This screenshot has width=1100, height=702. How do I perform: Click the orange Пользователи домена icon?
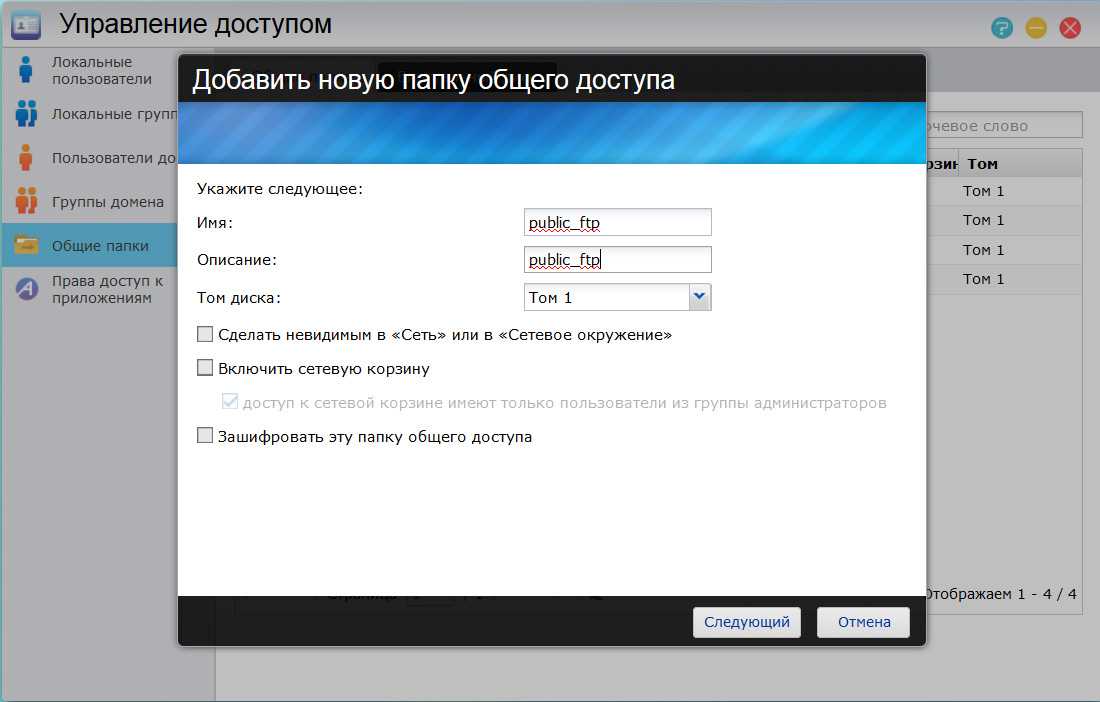pyautogui.click(x=26, y=158)
